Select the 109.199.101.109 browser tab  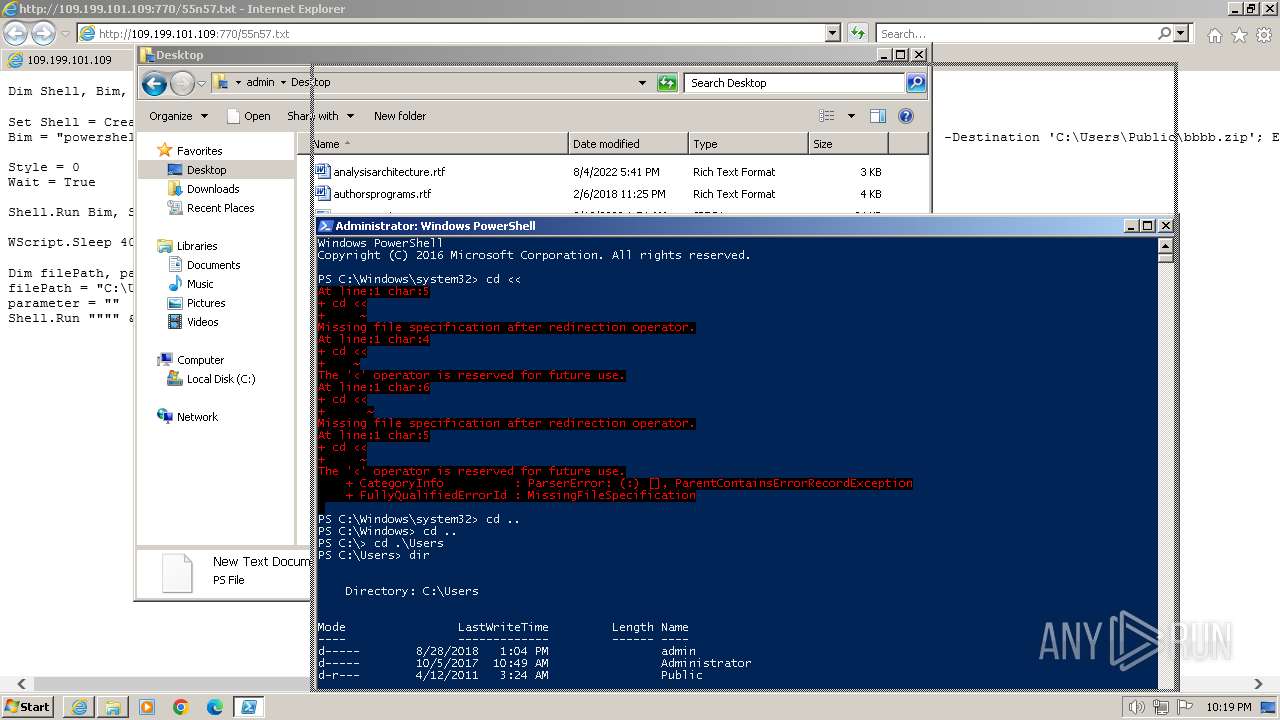[x=69, y=60]
